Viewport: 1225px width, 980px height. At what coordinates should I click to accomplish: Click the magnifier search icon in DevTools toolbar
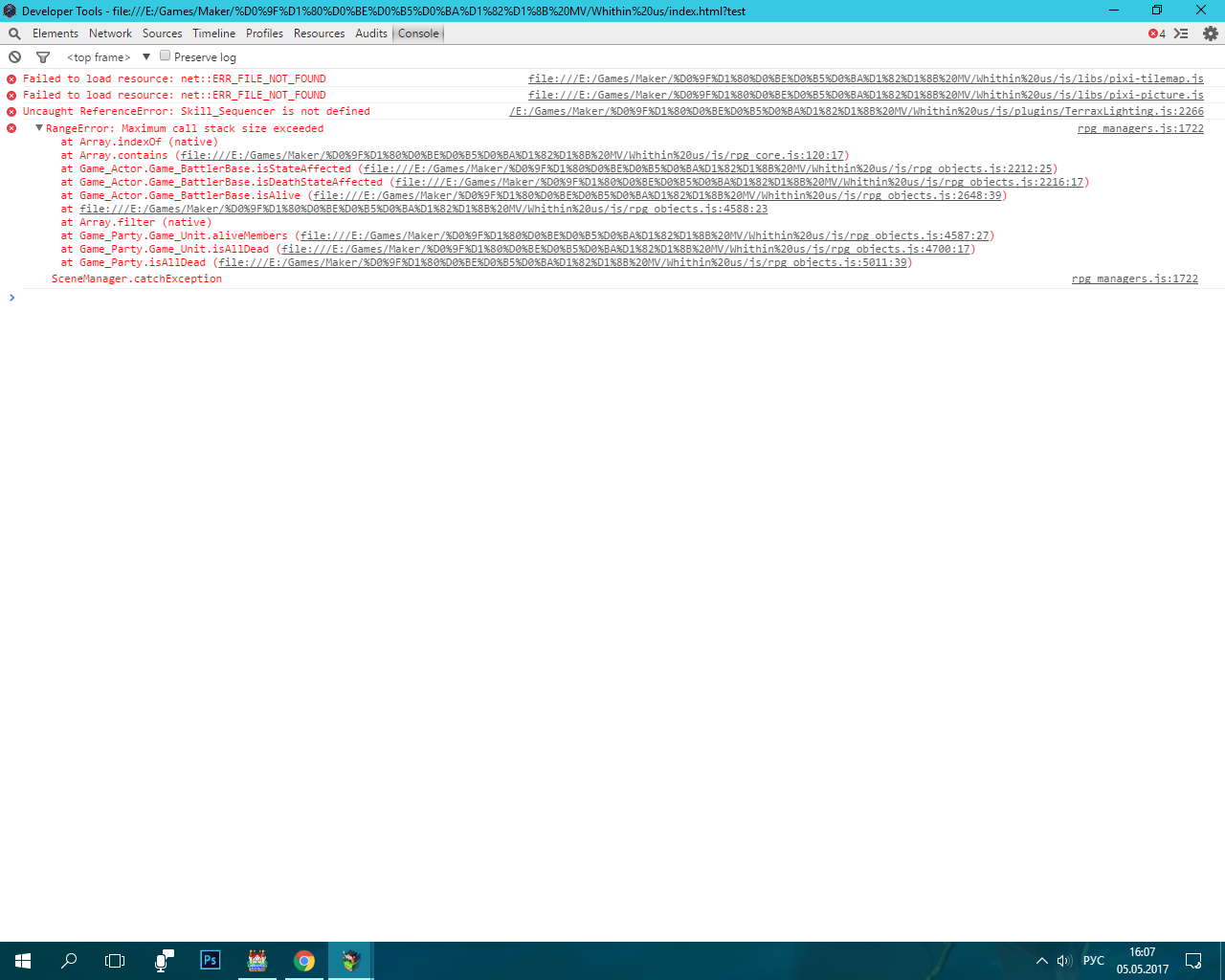[x=14, y=33]
